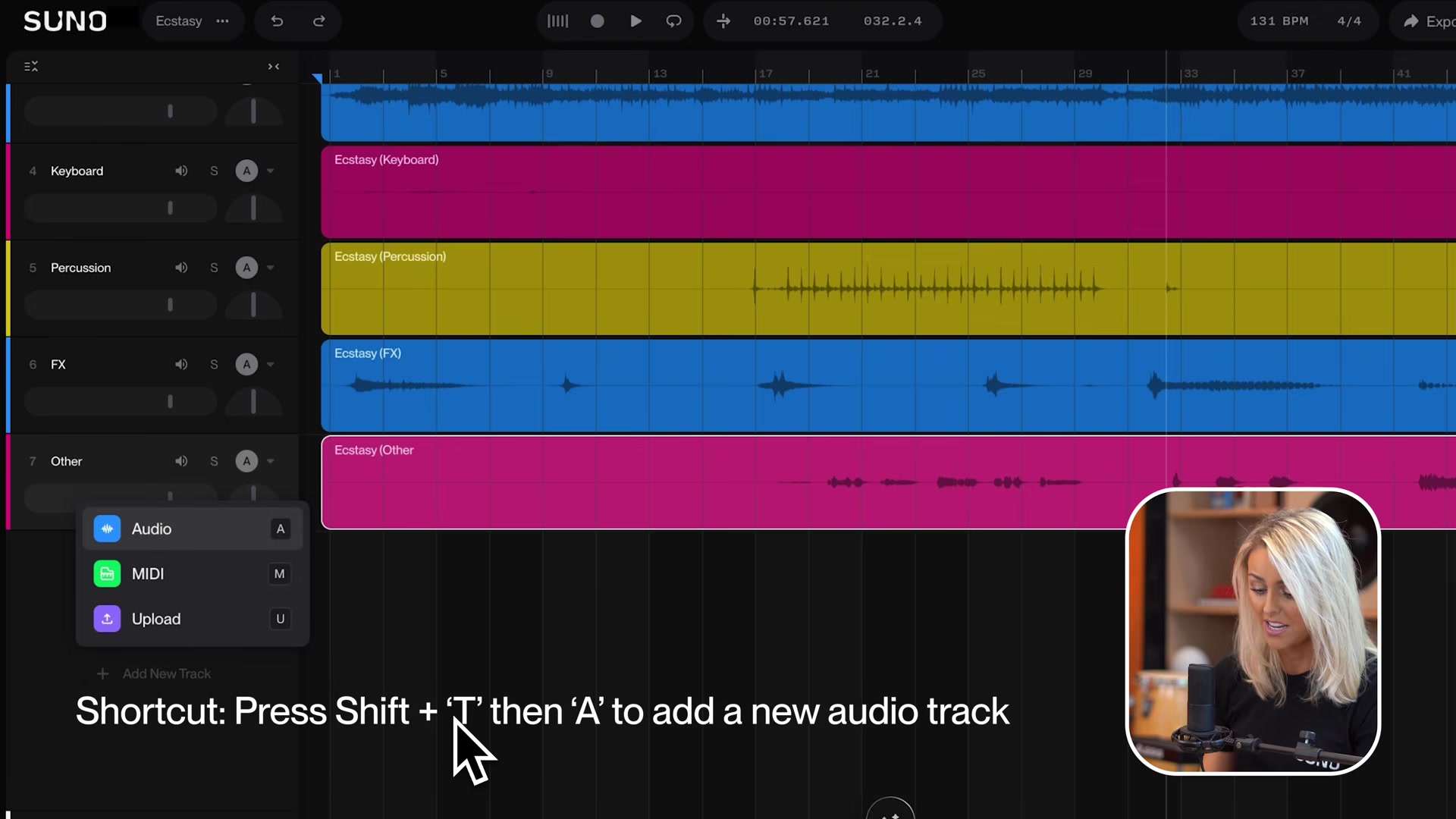Solo the FX track
This screenshot has height=819, width=1456.
pyautogui.click(x=214, y=365)
